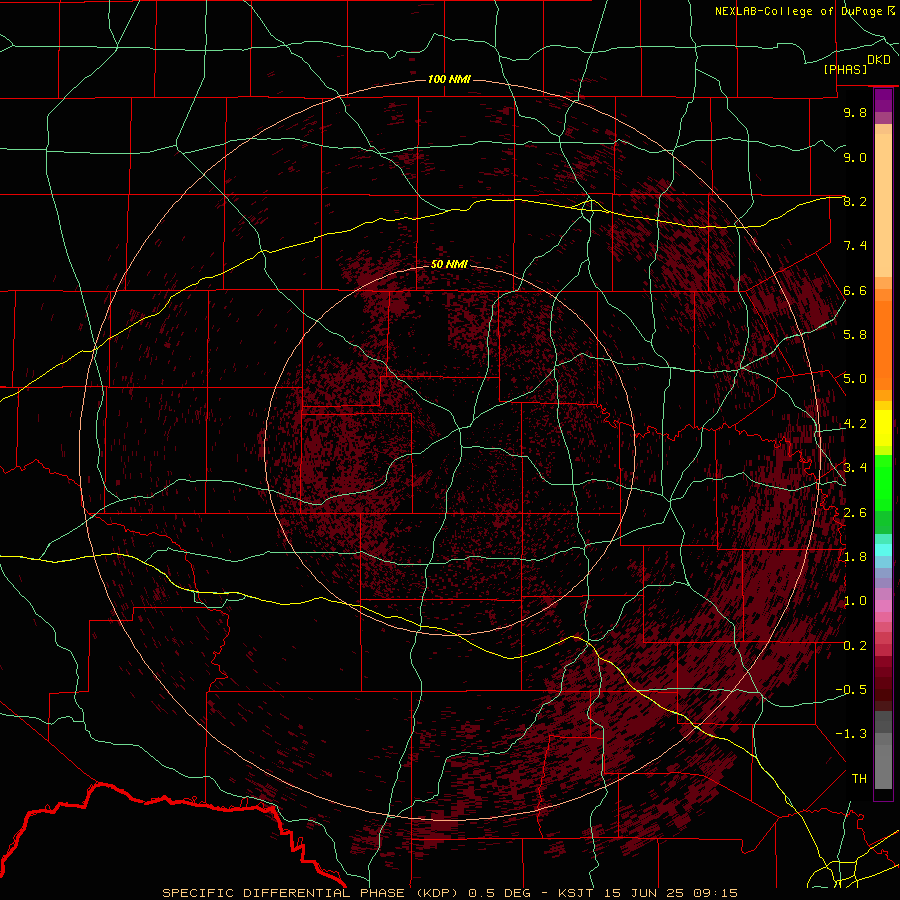Click the -0.5 value on the scale
The height and width of the screenshot is (900, 900).
[851, 690]
